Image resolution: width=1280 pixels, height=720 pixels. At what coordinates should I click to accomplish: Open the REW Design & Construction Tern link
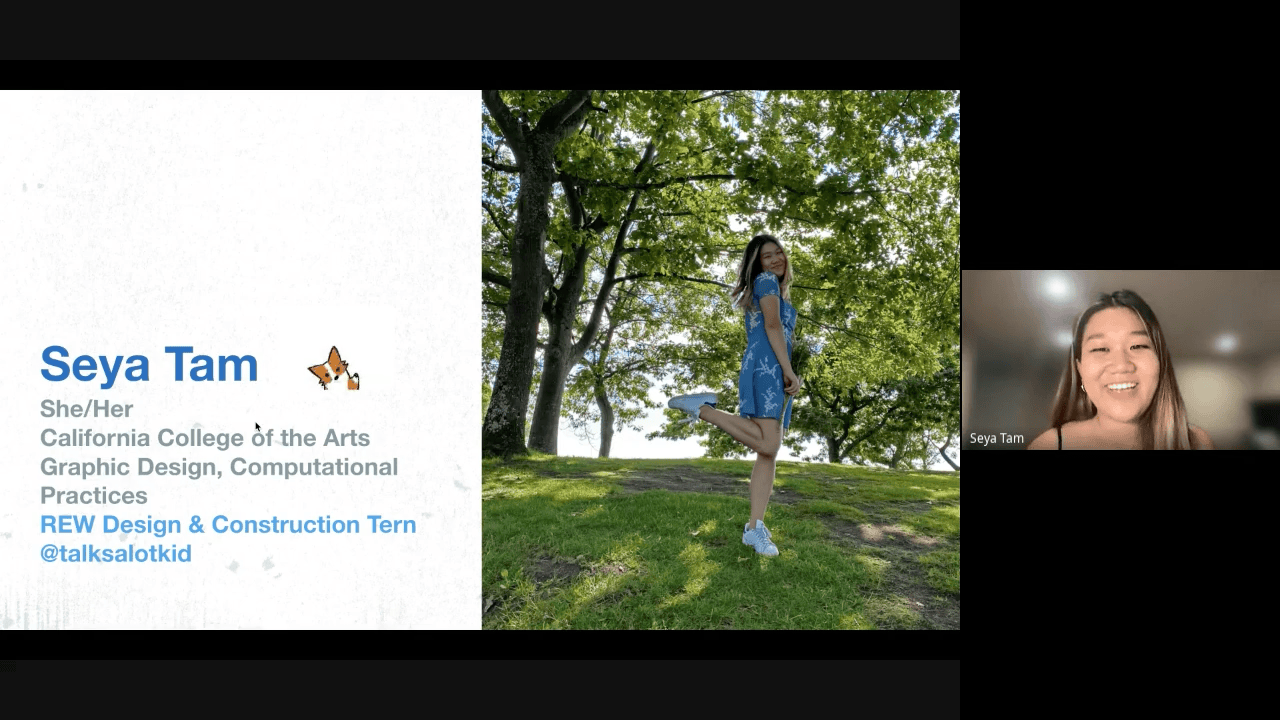pos(228,524)
